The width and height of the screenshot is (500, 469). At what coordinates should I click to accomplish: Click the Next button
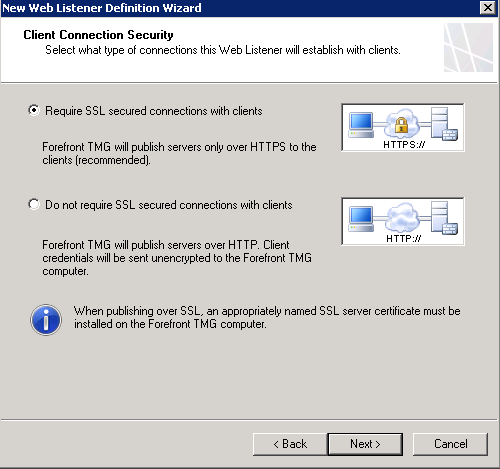(365, 444)
